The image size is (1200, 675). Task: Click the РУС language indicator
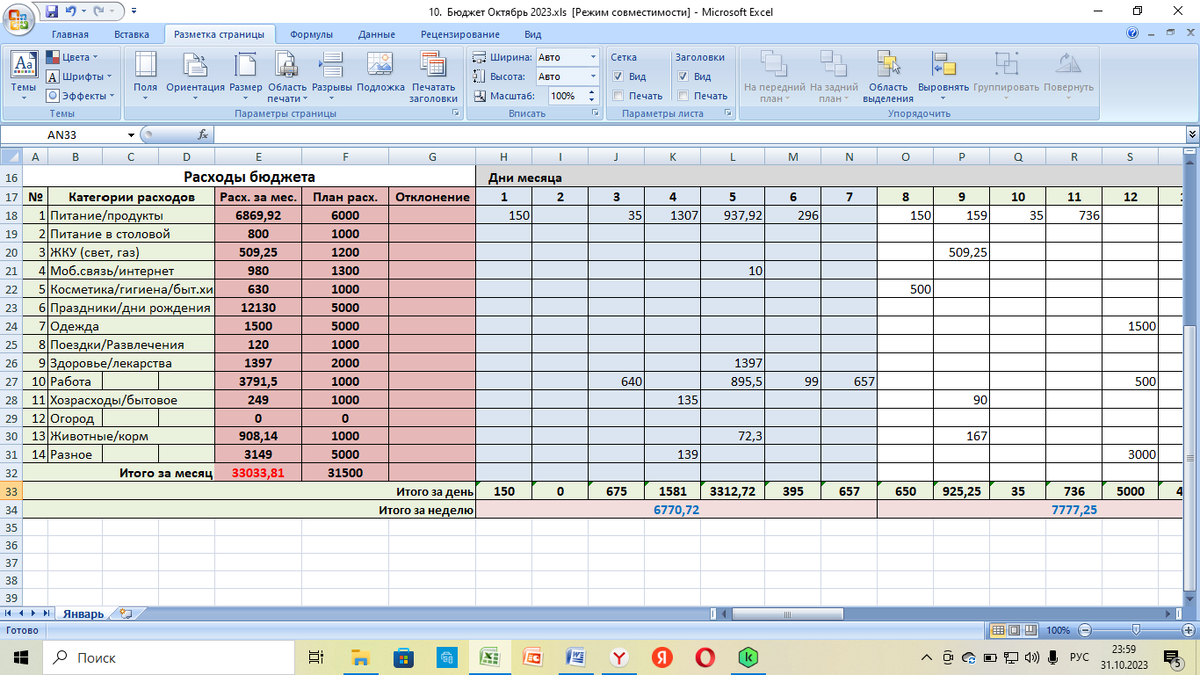coord(1079,657)
